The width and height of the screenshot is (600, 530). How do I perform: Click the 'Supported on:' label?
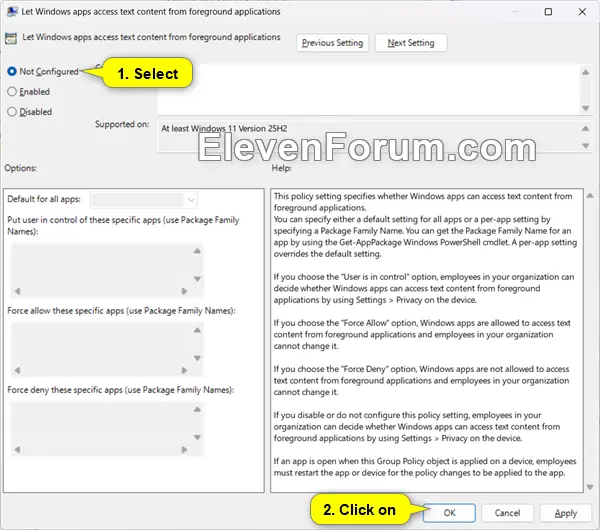click(x=122, y=124)
